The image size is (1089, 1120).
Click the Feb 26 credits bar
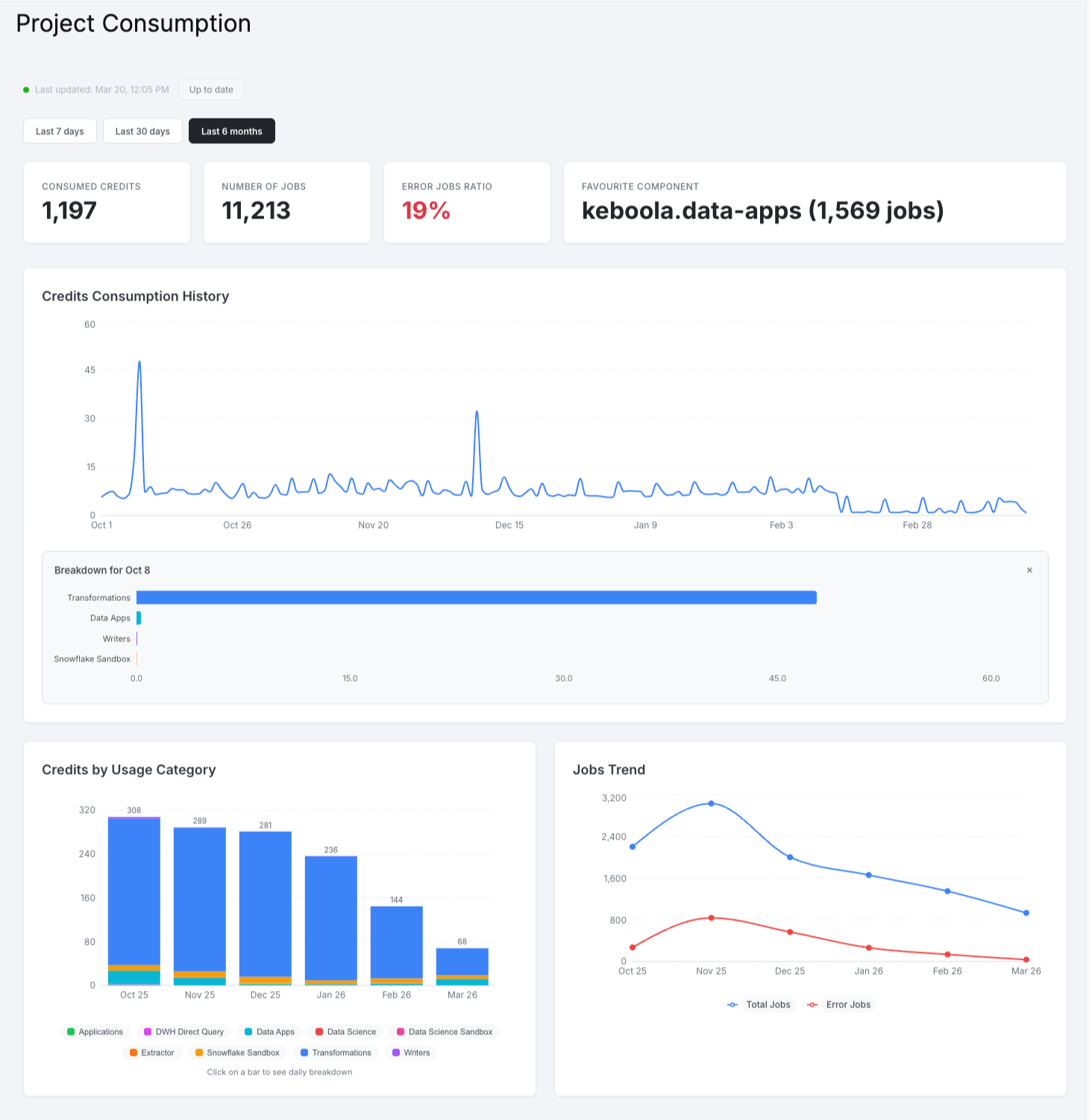397,946
